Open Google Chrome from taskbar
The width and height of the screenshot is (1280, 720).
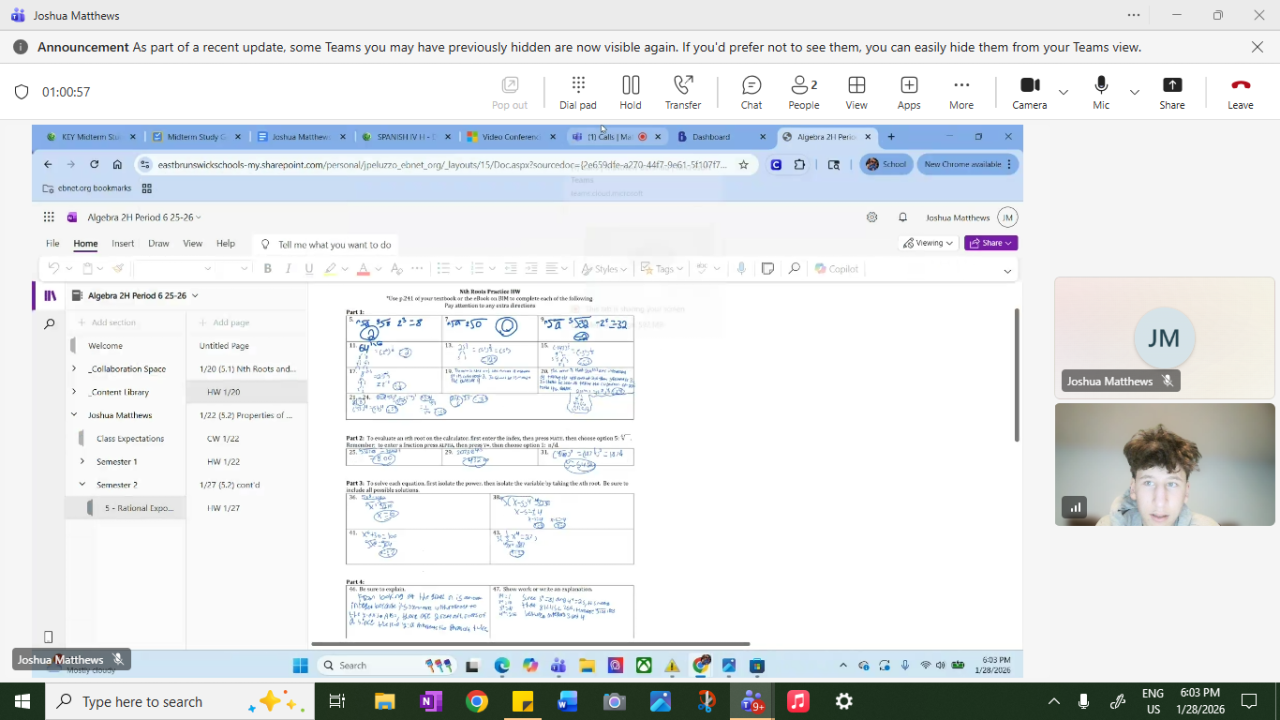477,701
